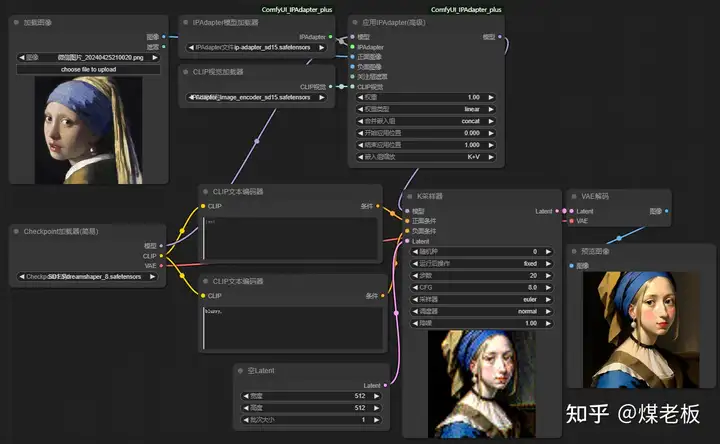Click the 权重 1.00 weight value field
The image size is (720, 444).
tap(426, 97)
